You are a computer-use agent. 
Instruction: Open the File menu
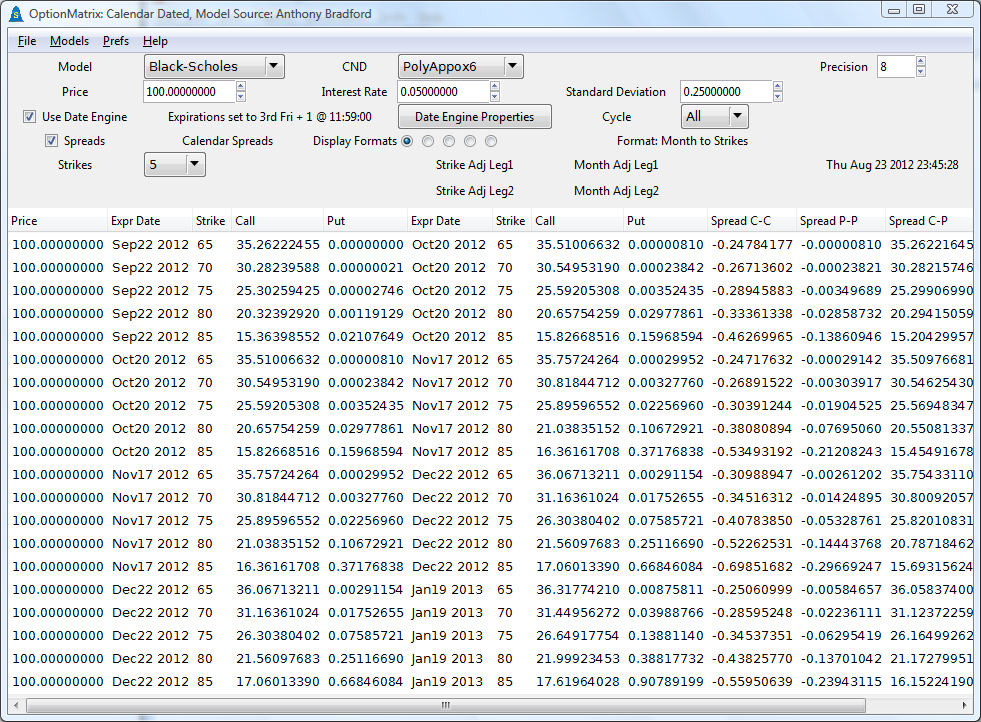pos(26,41)
